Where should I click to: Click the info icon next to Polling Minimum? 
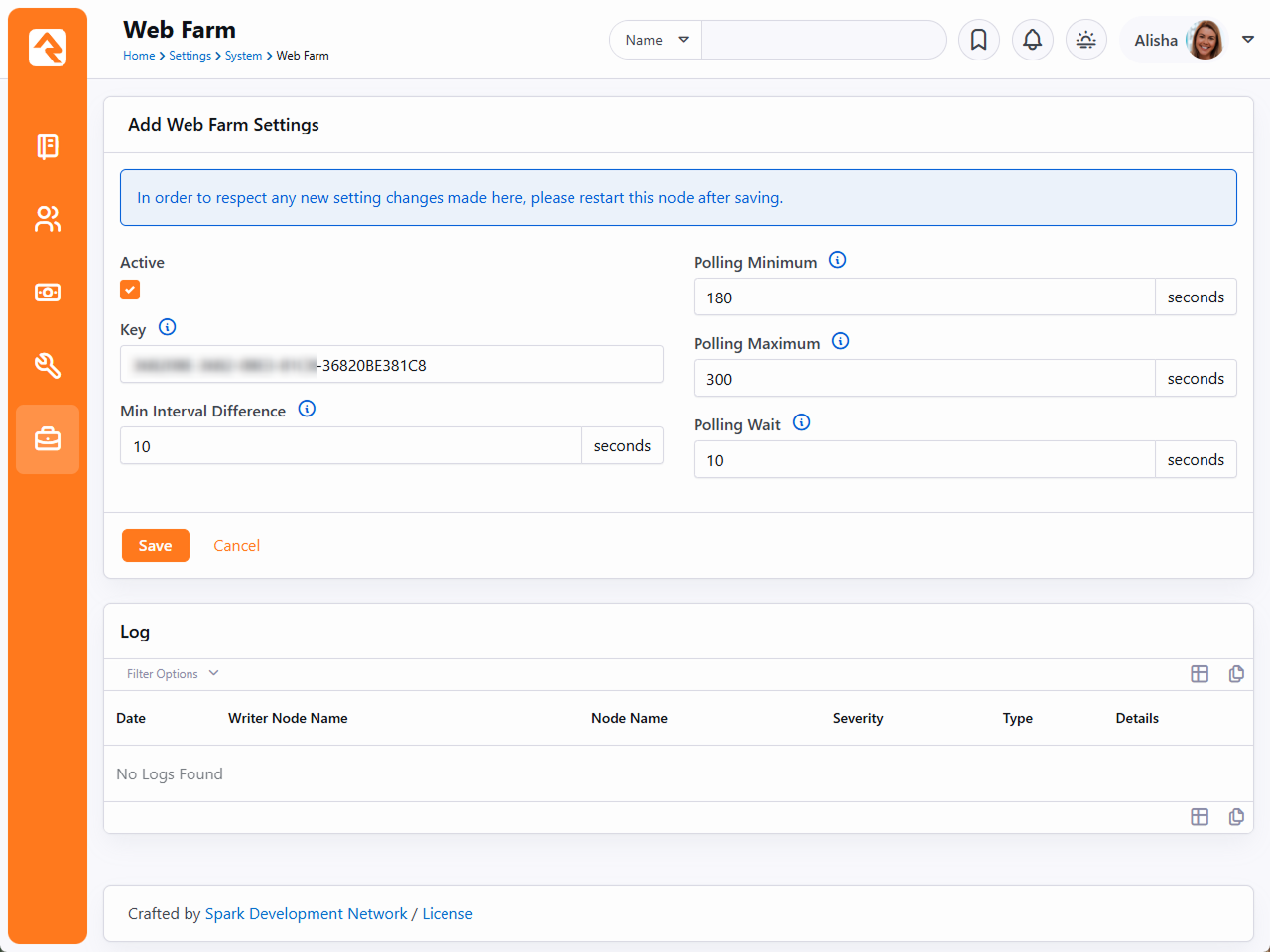click(837, 261)
